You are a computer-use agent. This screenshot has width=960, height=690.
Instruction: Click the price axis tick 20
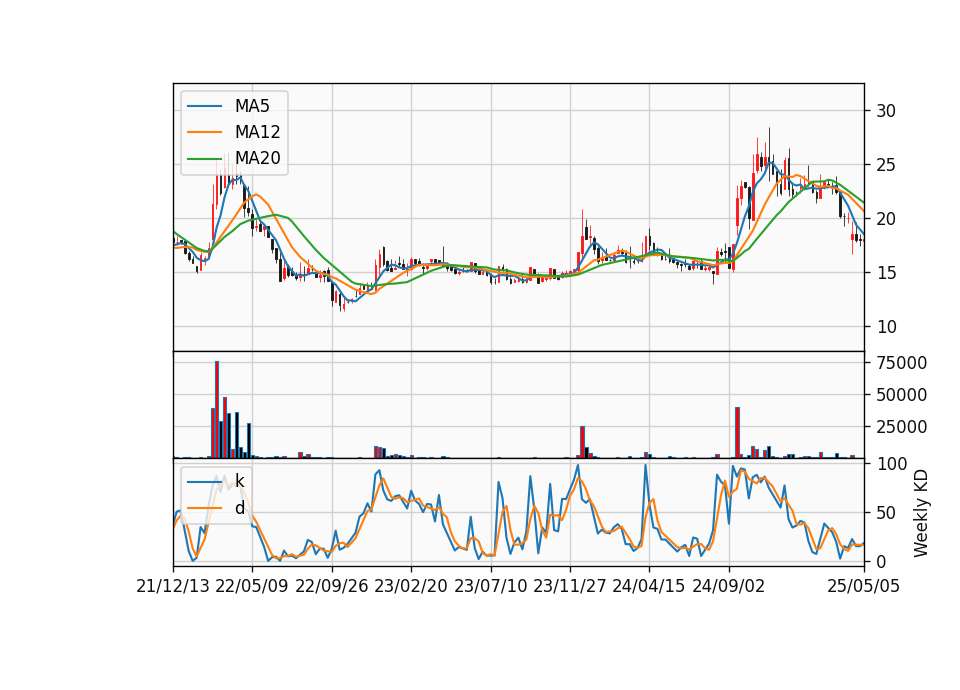tap(886, 219)
